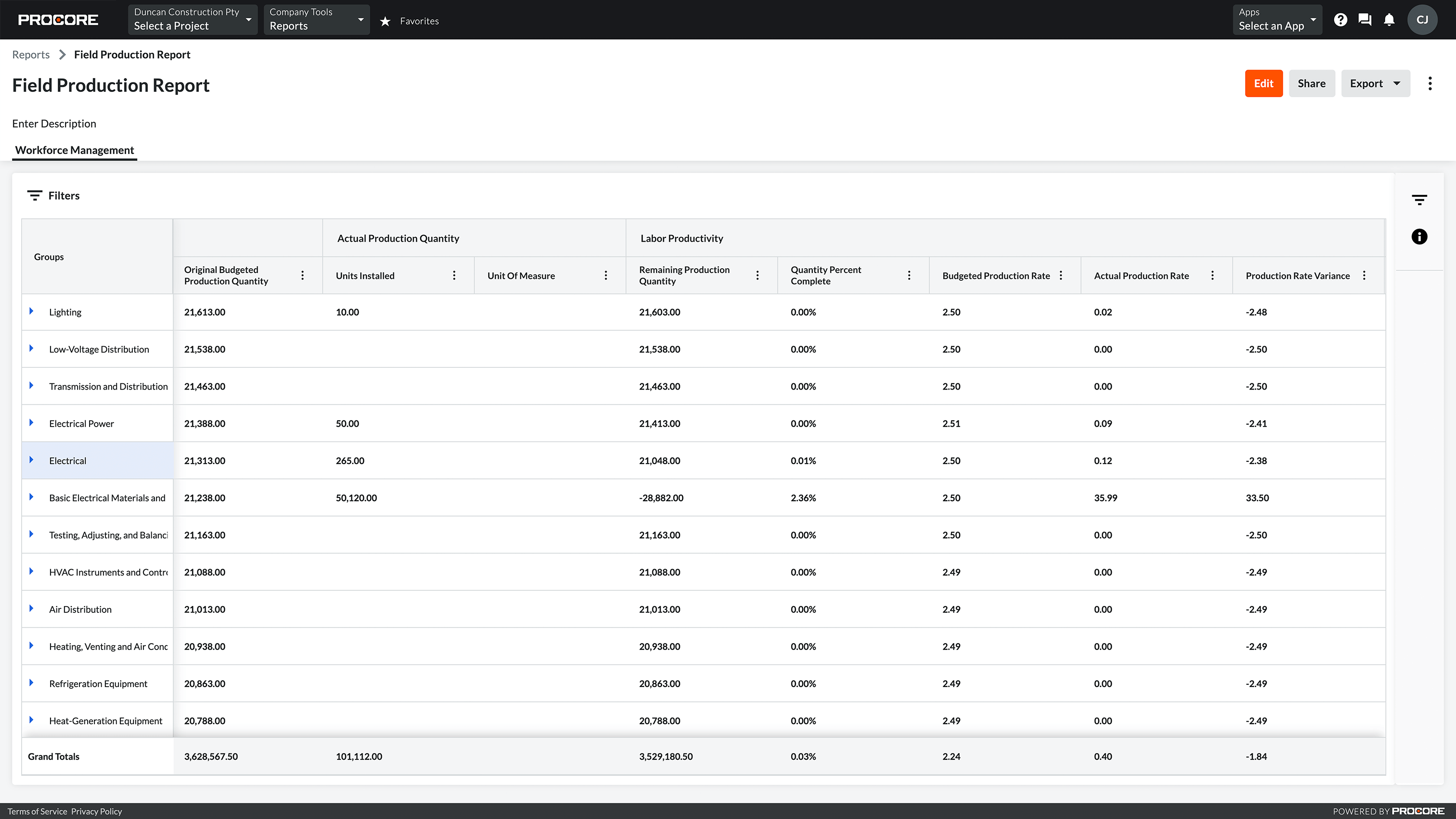This screenshot has height=819, width=1456.
Task: Click the Share button
Action: tap(1312, 83)
